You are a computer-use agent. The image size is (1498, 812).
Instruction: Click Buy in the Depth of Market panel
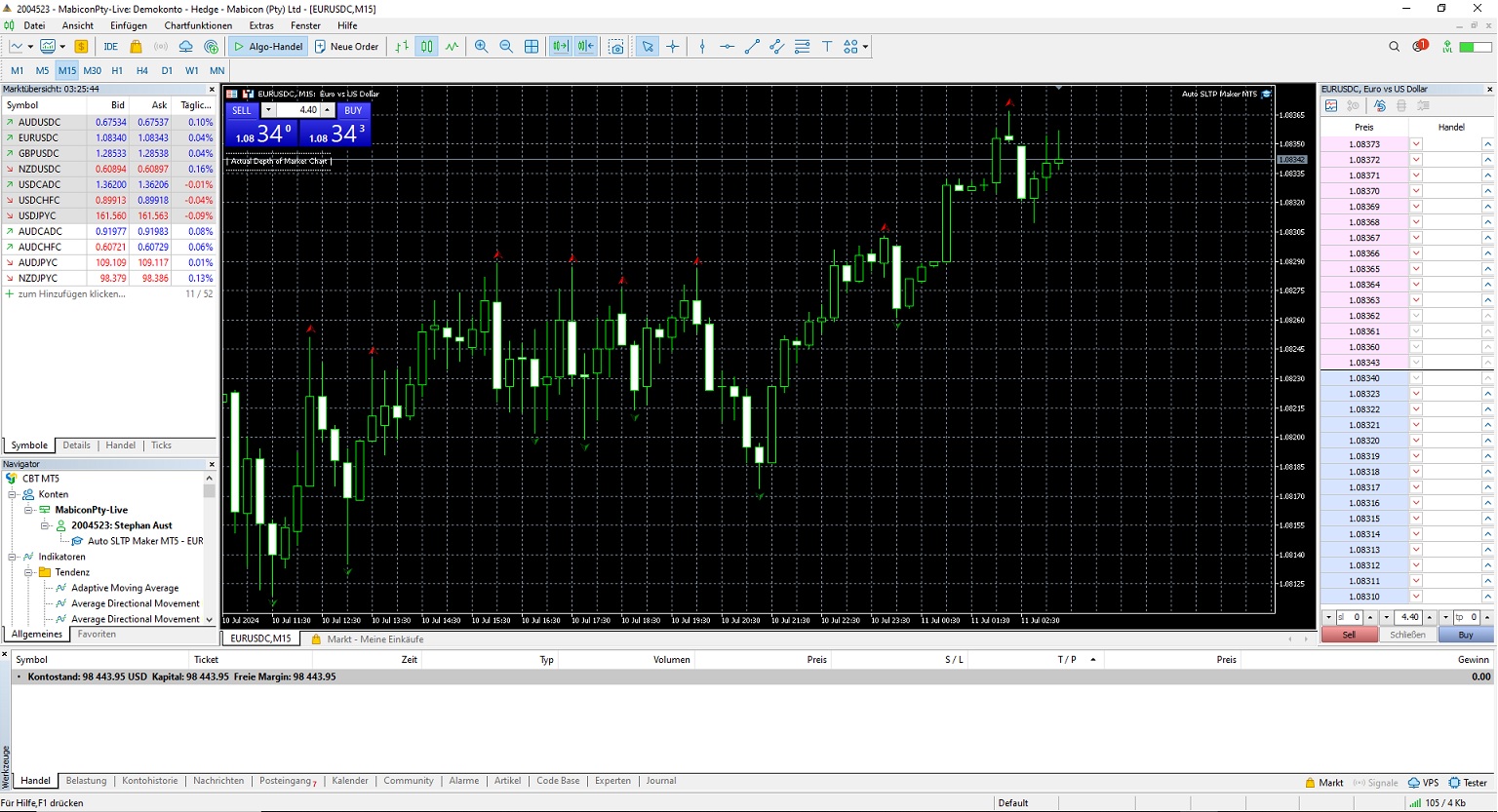click(1466, 635)
